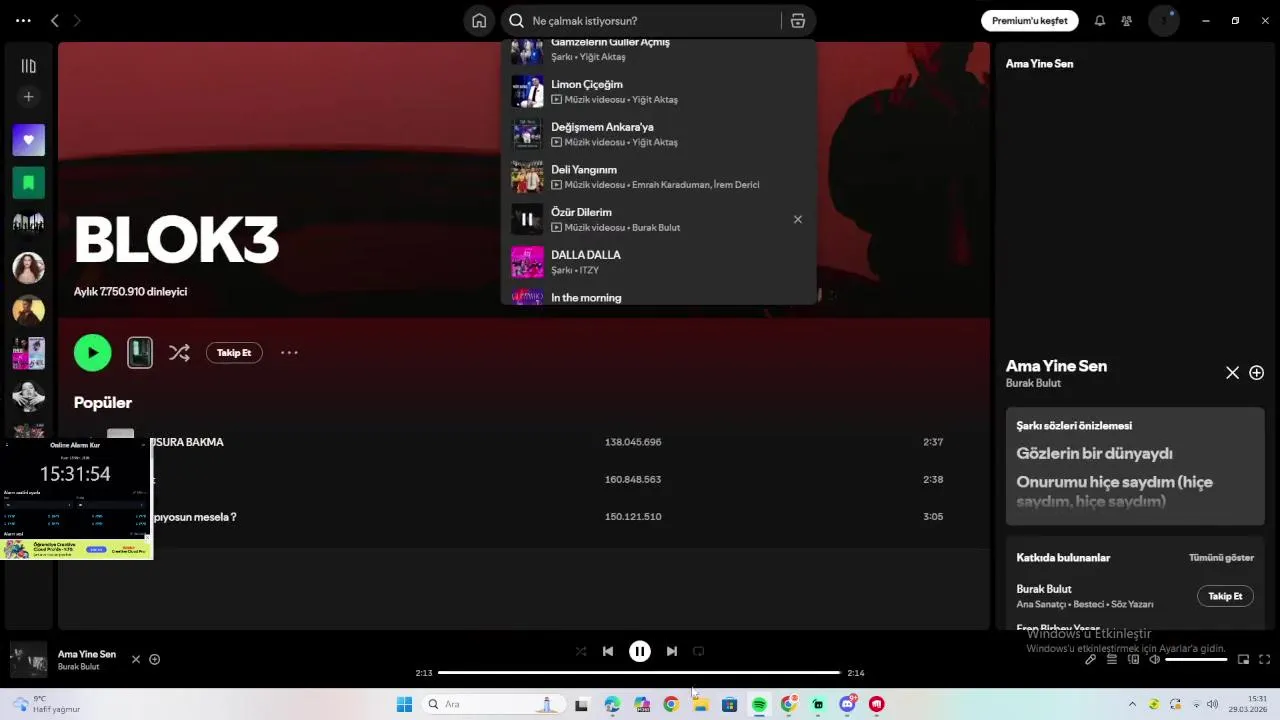Open the Burak Bulut credits name
Viewport: 1280px width, 720px height.
[x=1044, y=589]
